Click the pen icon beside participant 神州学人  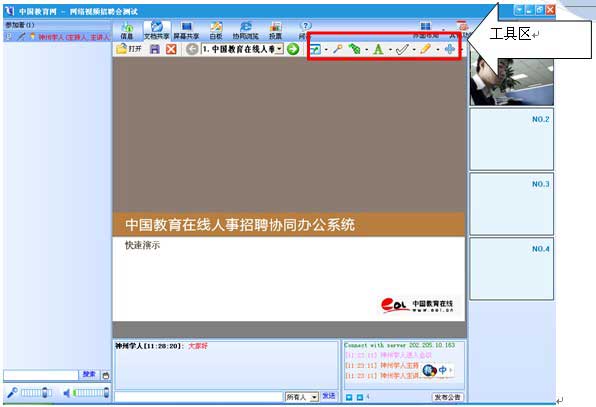point(22,36)
